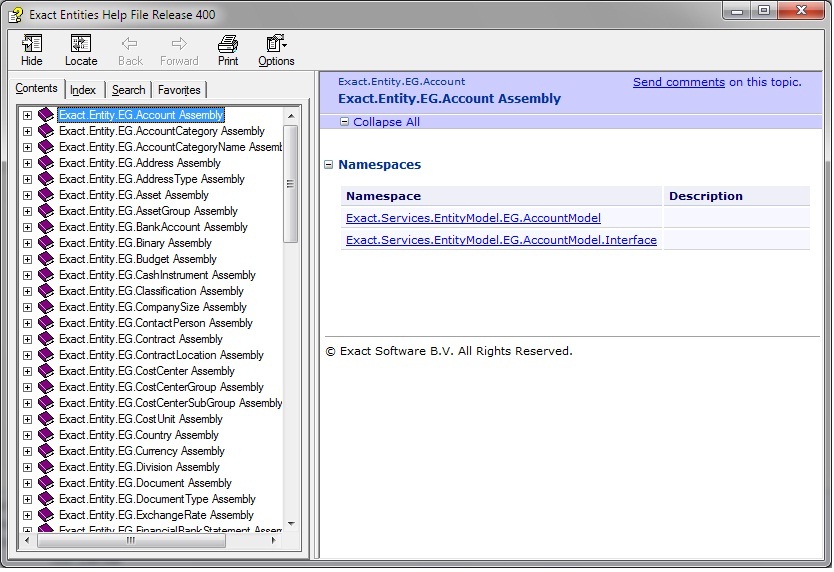Click book icon for Exact.Entity.EG.Account Assembly

pos(46,115)
